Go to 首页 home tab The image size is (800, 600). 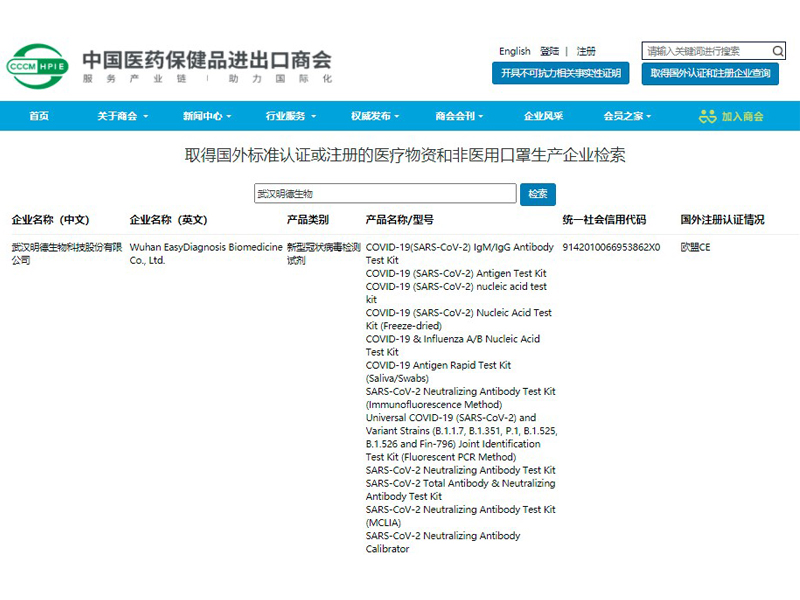[x=39, y=116]
